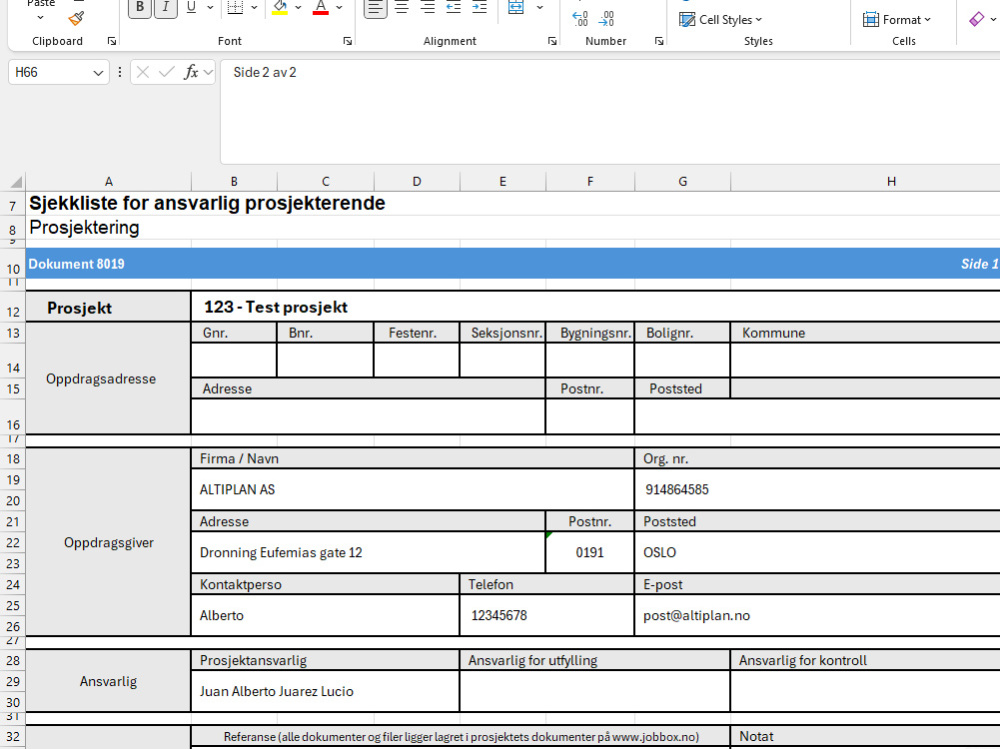Click telephone 12345678 cell
Viewport: 1000px width, 749px height.
pos(547,616)
